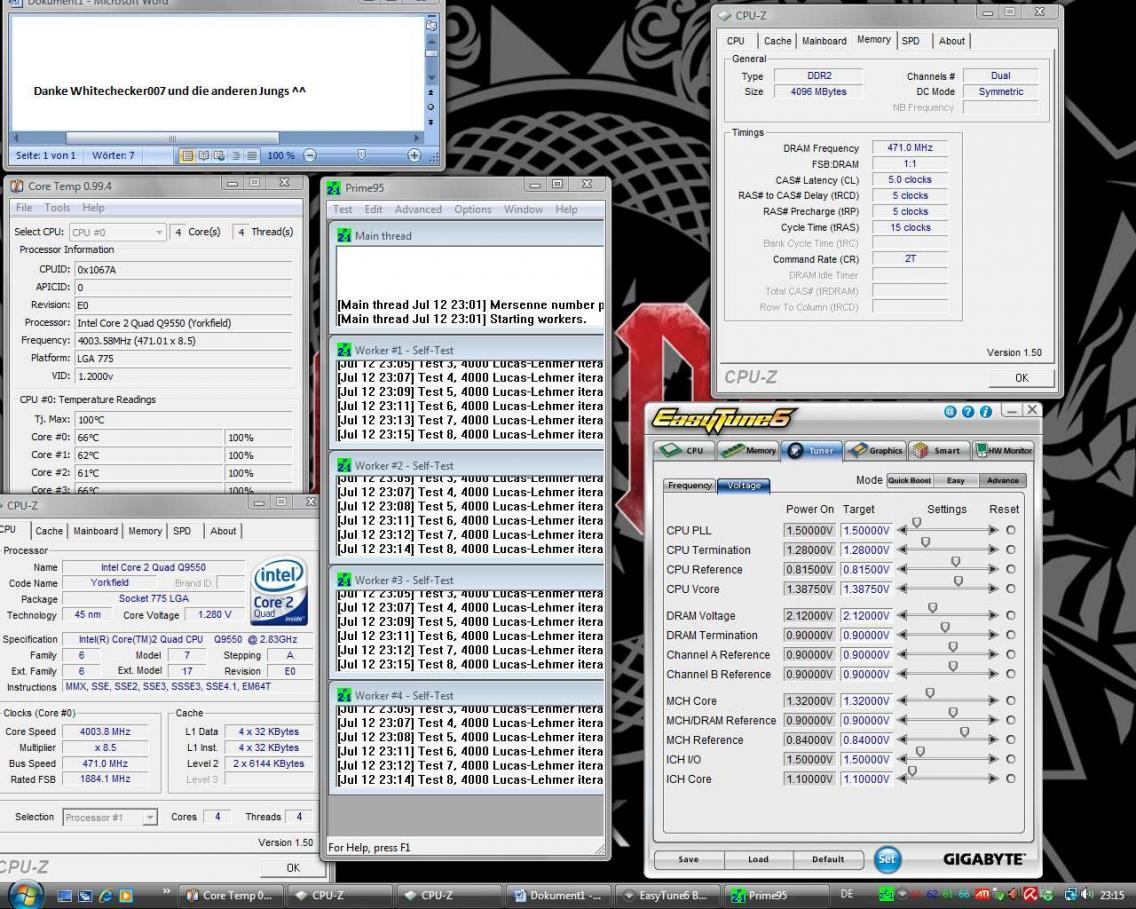Image resolution: width=1136 pixels, height=909 pixels.
Task: Open the Options menu in Prime95
Action: click(473, 209)
